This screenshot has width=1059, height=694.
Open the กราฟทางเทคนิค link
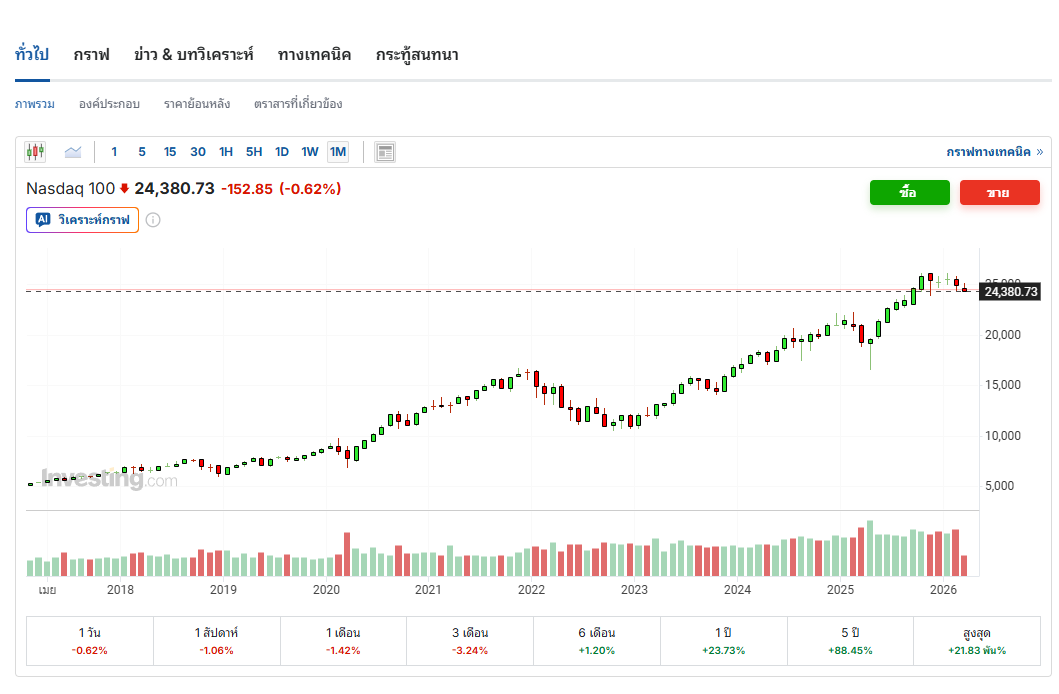[994, 152]
